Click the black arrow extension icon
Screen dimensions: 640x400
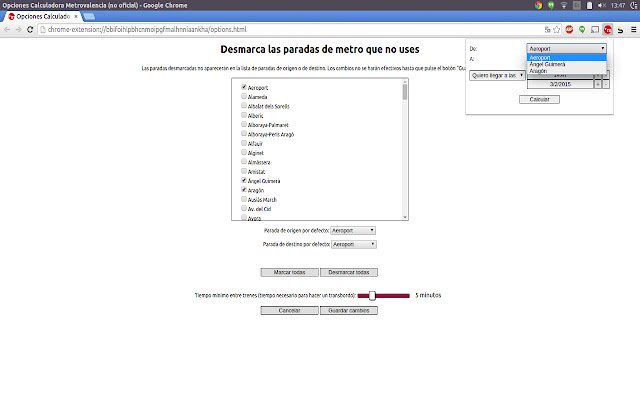(x=620, y=30)
